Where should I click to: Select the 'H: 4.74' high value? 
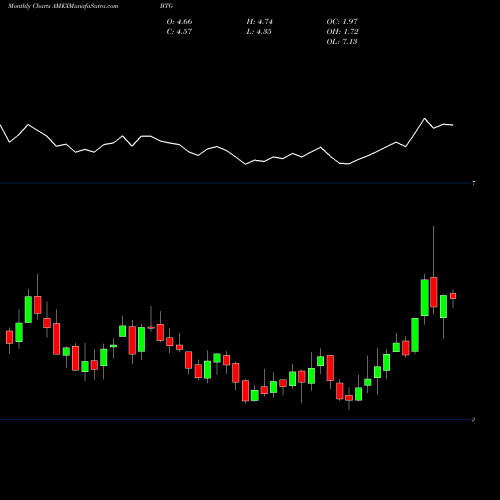click(x=260, y=22)
